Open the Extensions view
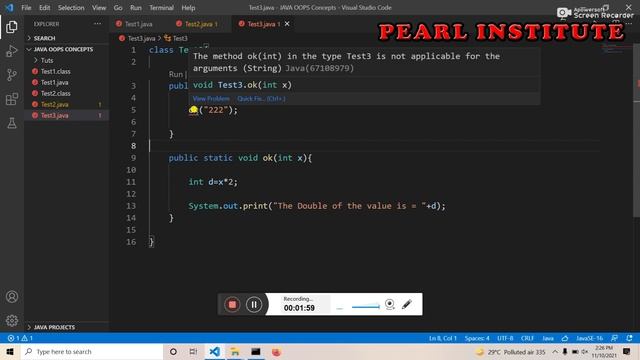Image resolution: width=640 pixels, height=360 pixels. (12, 99)
